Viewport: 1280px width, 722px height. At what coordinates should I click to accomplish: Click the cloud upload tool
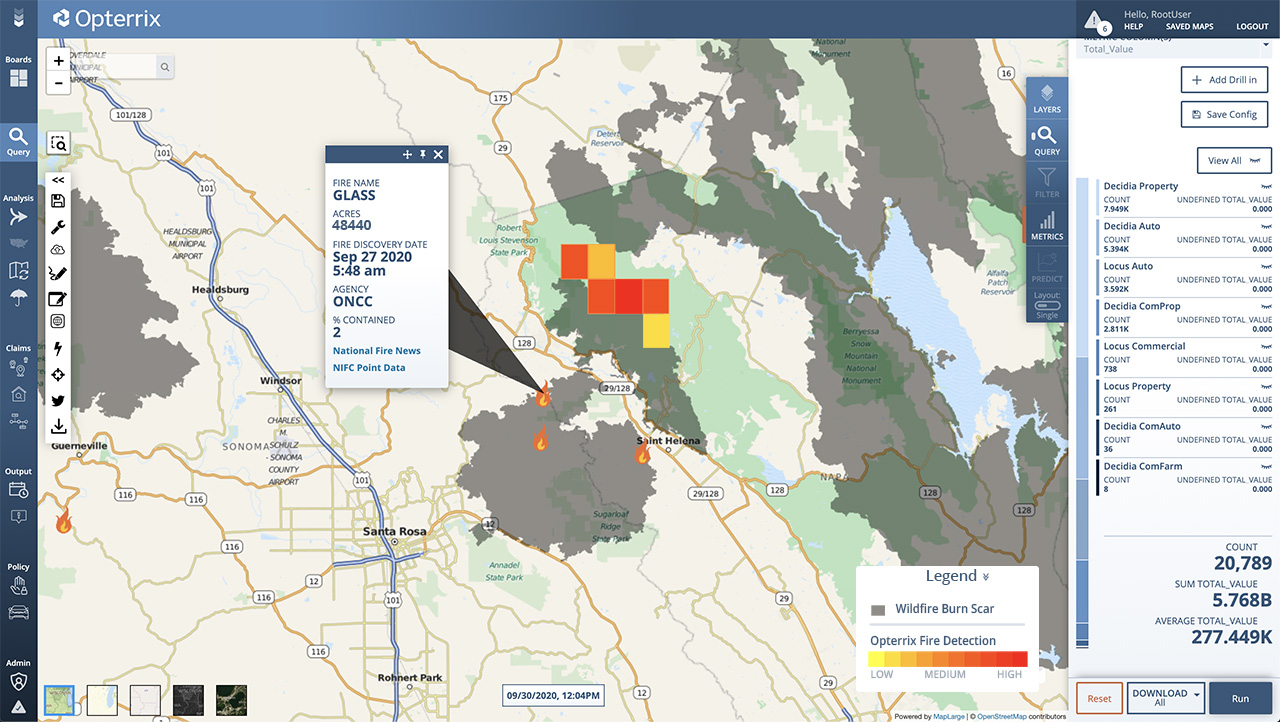point(58,249)
